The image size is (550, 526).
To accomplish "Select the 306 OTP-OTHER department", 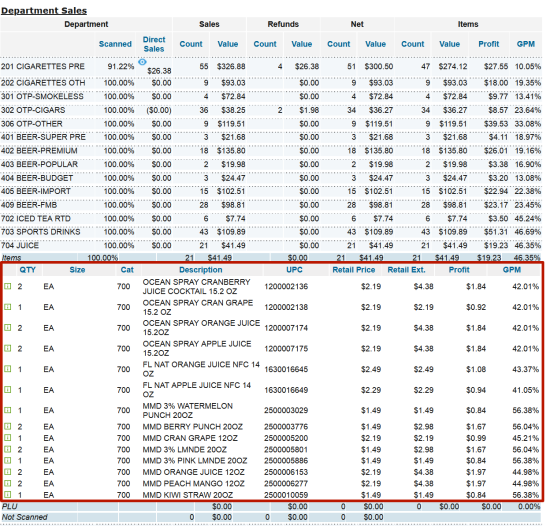I will coord(32,124).
